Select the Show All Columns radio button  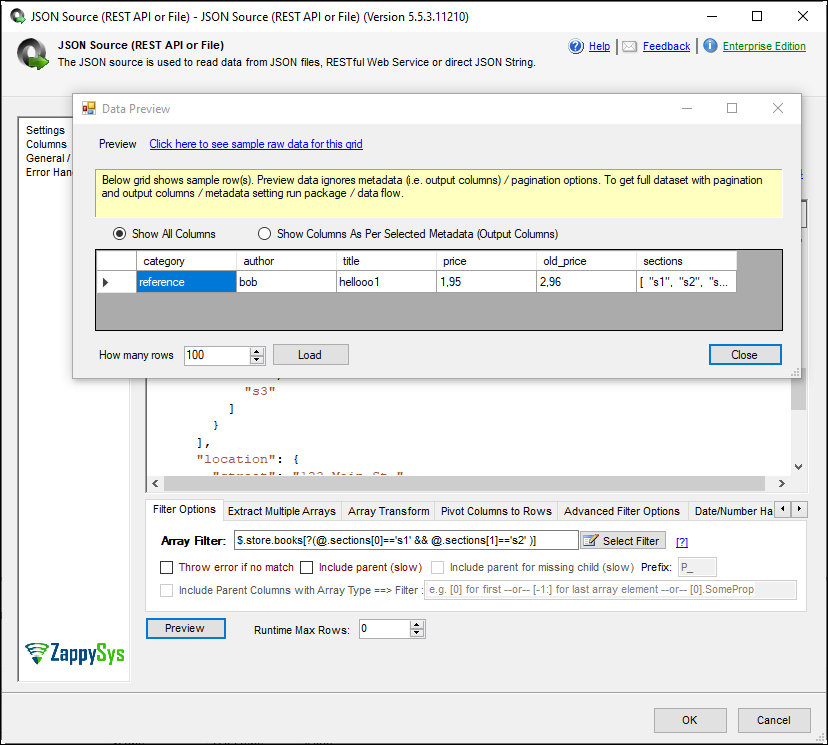(119, 233)
